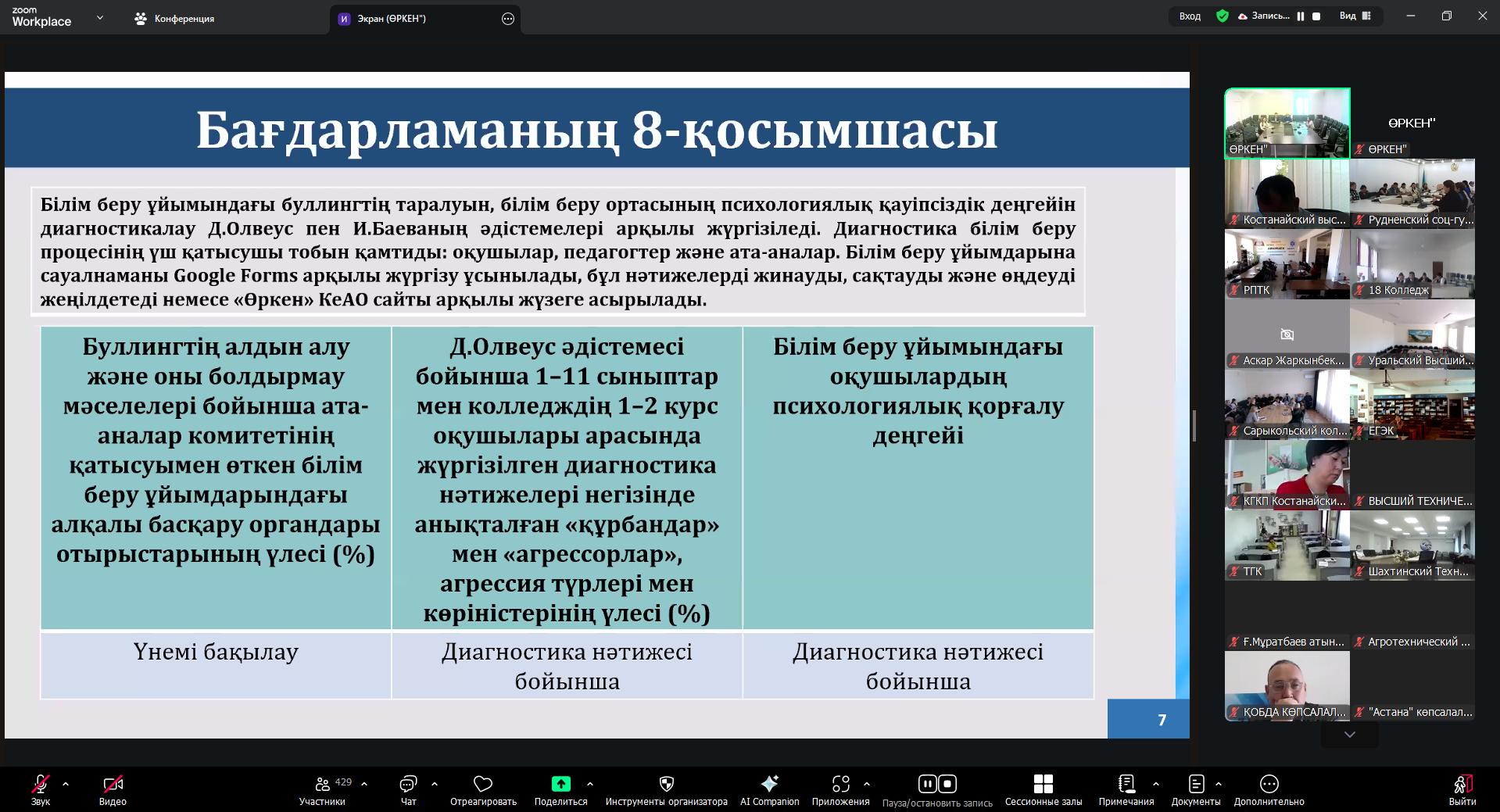
Task: Click the Отреагировать heart icon
Action: click(x=483, y=784)
